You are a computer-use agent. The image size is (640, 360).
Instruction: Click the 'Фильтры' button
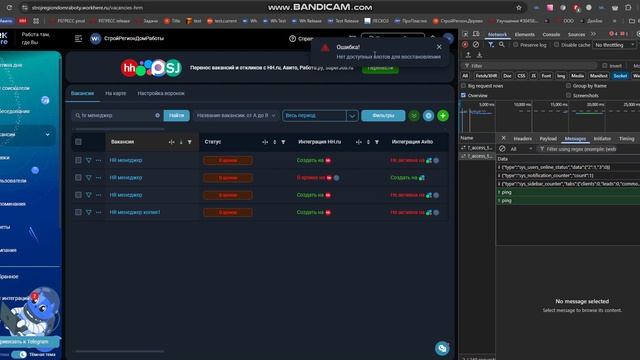(x=383, y=116)
